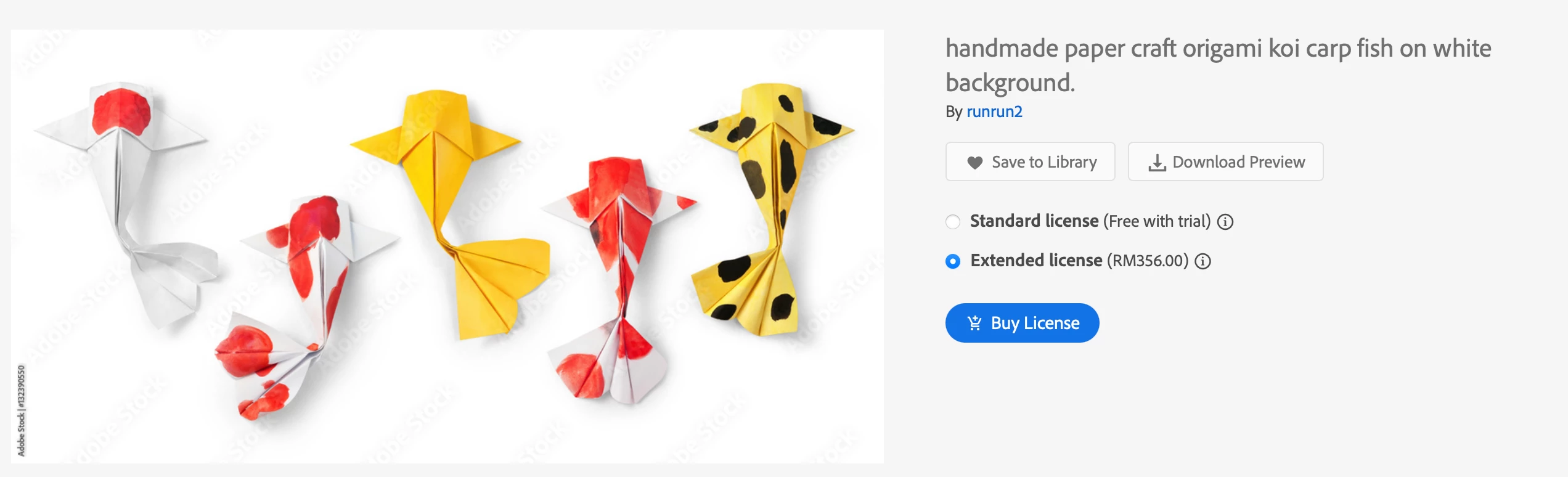The width and height of the screenshot is (1568, 477).
Task: Click the download arrow icon
Action: tap(1157, 163)
